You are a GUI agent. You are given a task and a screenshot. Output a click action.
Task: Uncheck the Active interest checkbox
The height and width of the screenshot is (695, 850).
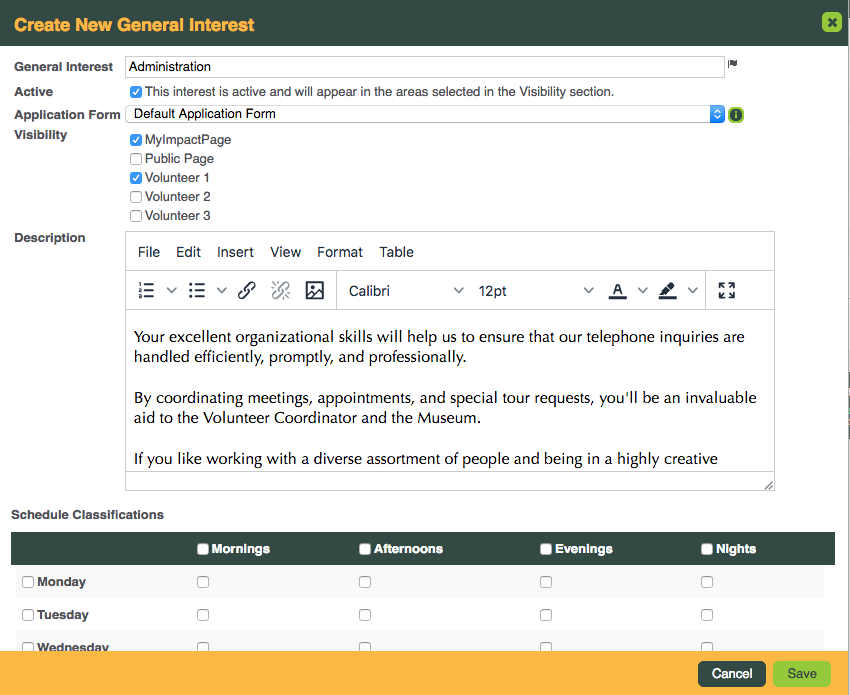click(136, 92)
